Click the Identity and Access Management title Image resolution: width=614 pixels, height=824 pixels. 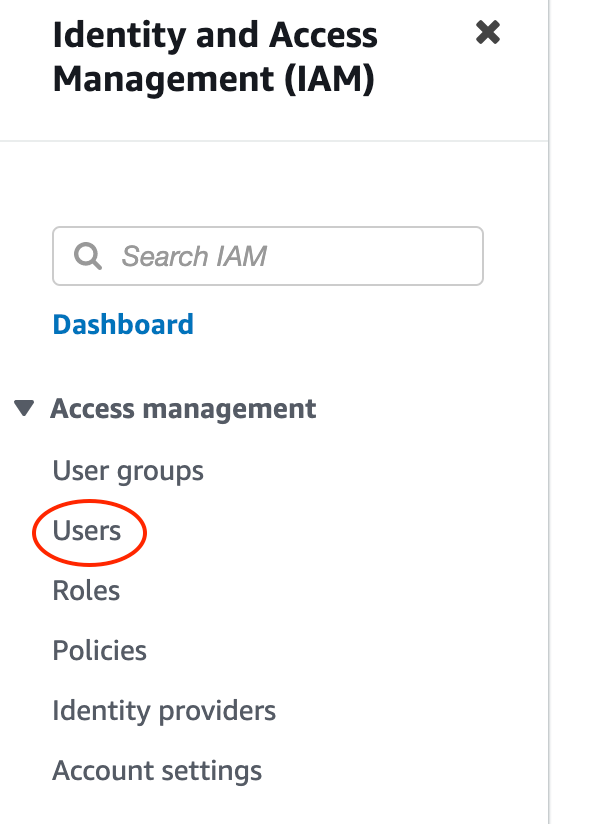(215, 57)
